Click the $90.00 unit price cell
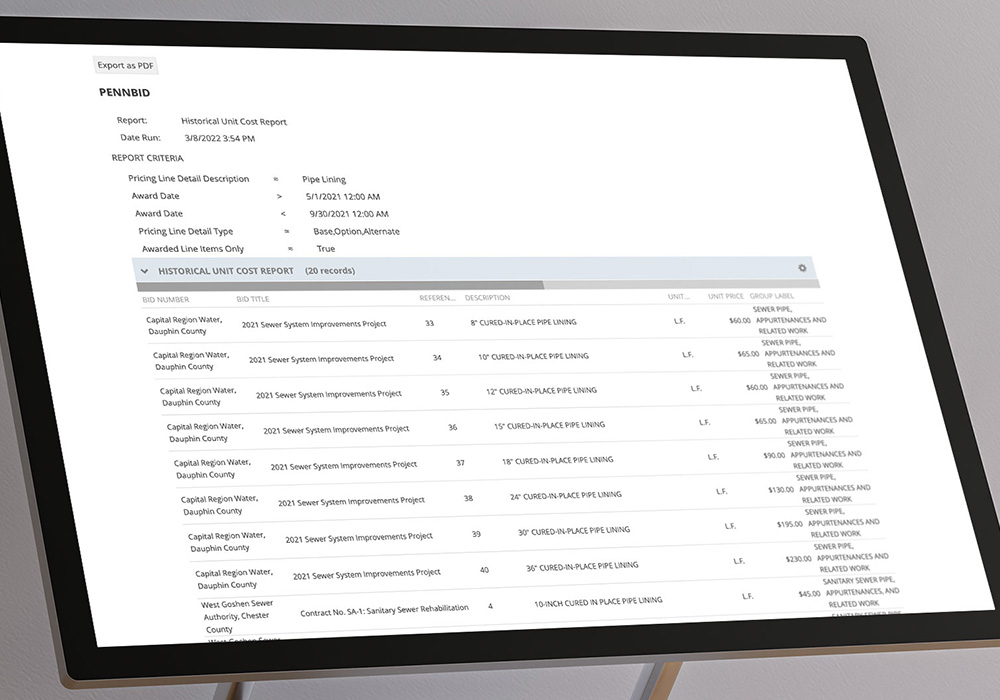 774,456
